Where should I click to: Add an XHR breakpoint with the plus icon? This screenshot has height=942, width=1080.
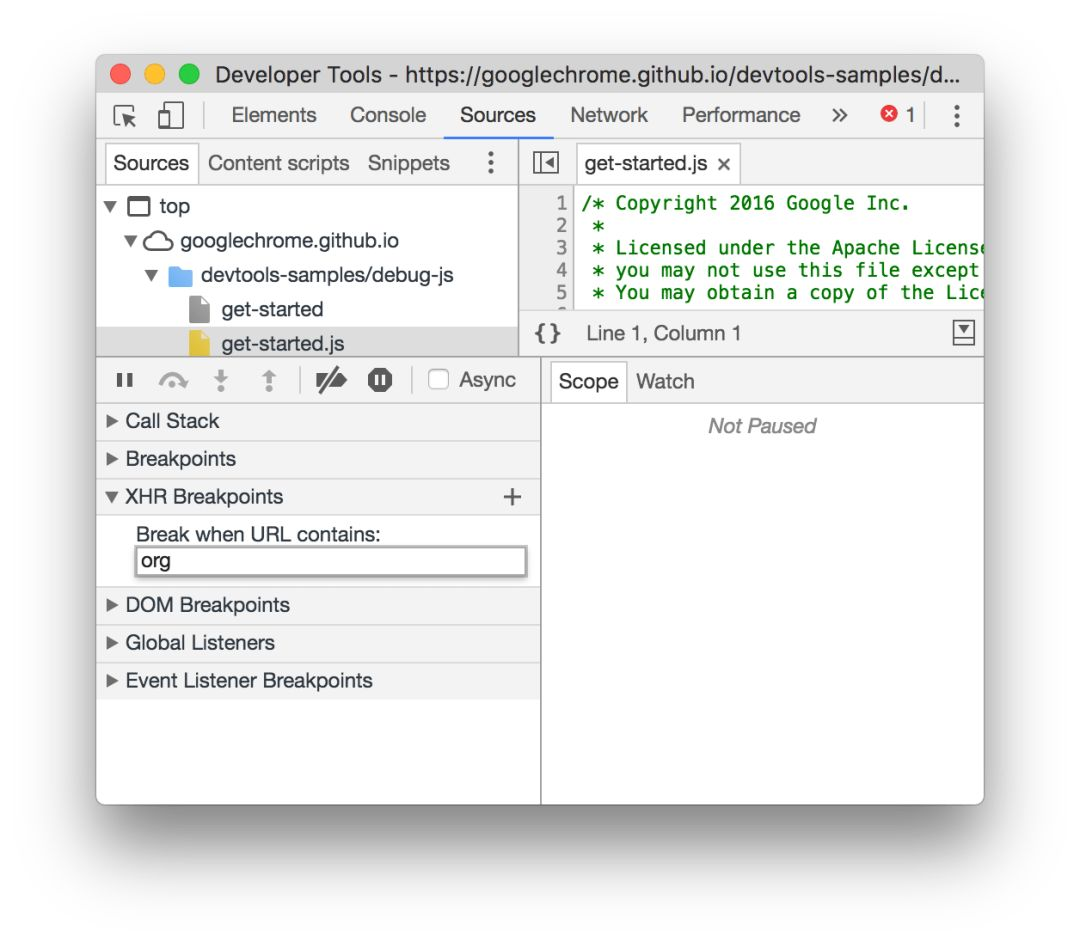pyautogui.click(x=512, y=496)
